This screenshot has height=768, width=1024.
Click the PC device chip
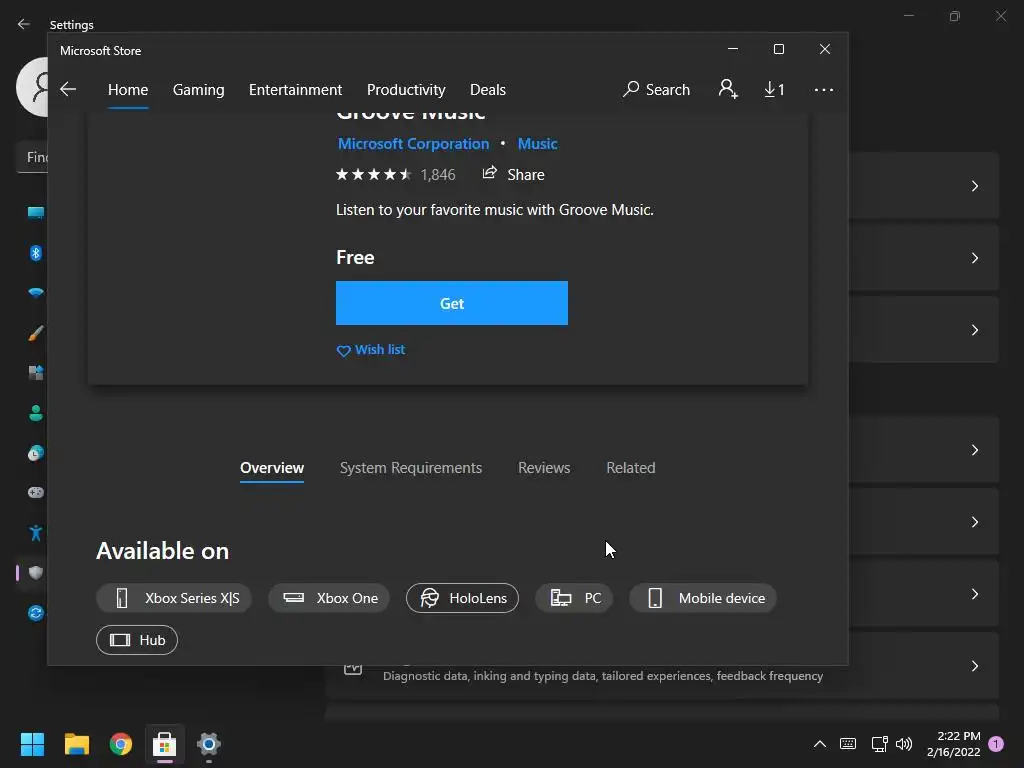tap(574, 598)
